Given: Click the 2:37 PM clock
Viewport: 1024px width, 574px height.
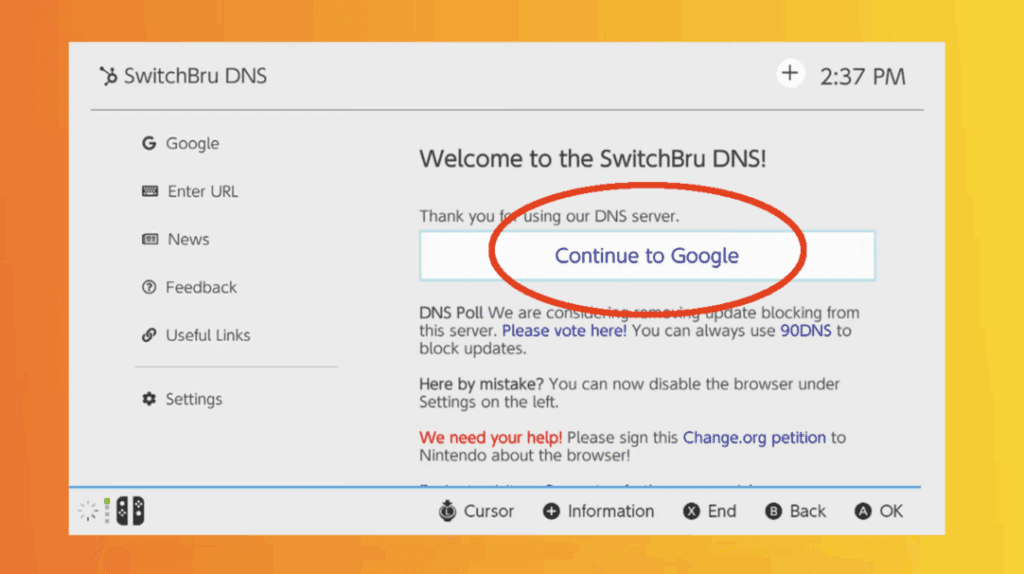Looking at the screenshot, I should click(x=863, y=77).
